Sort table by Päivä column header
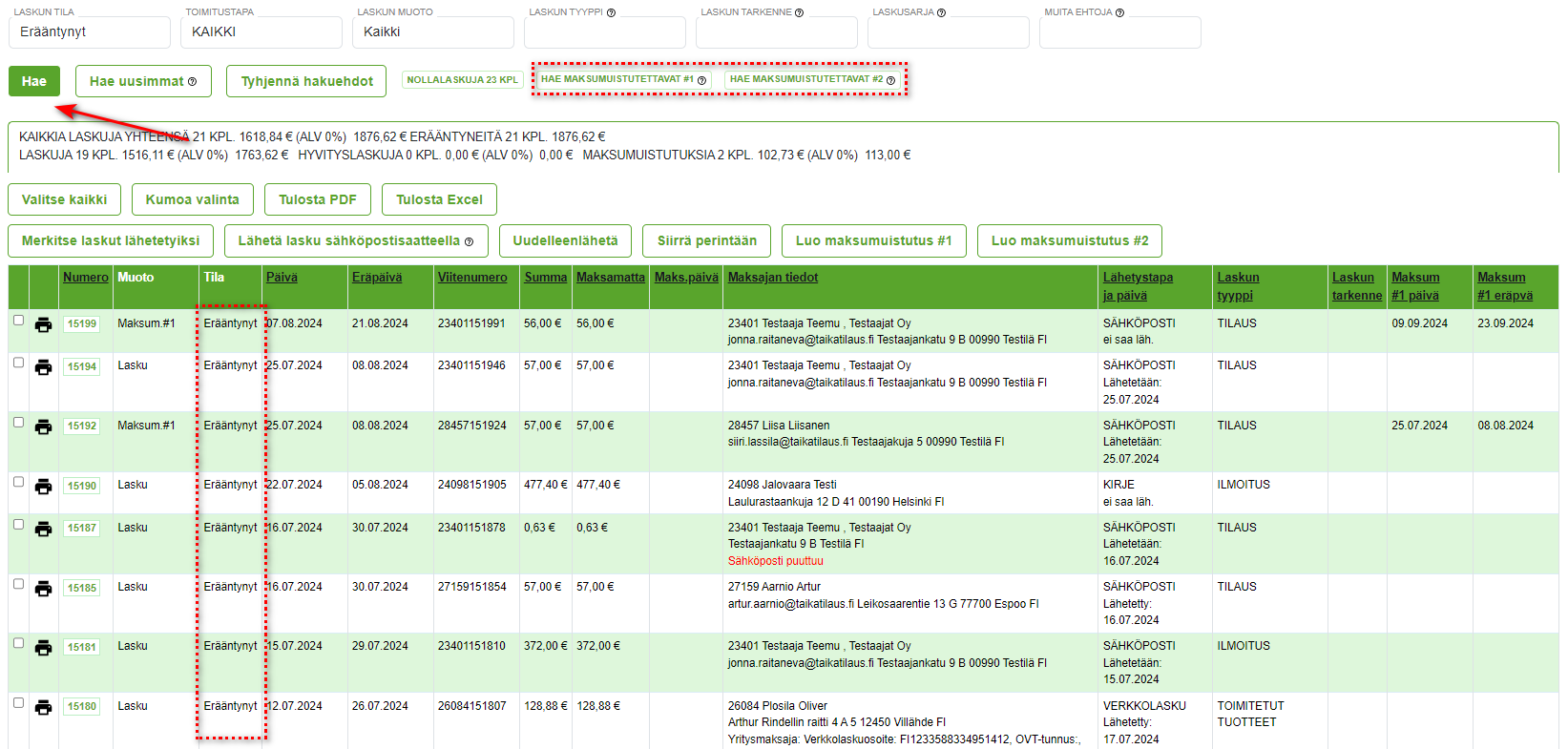1568x749 pixels. click(x=282, y=277)
